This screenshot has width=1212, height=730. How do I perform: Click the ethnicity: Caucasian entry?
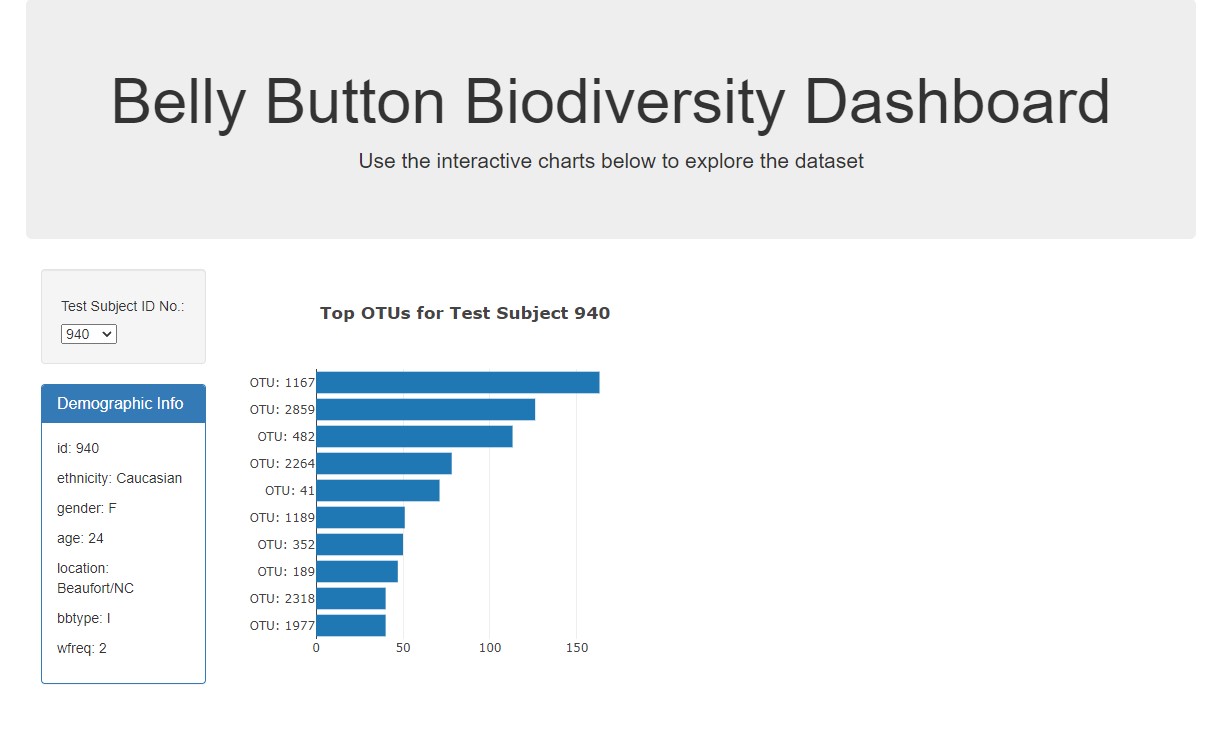coord(120,478)
